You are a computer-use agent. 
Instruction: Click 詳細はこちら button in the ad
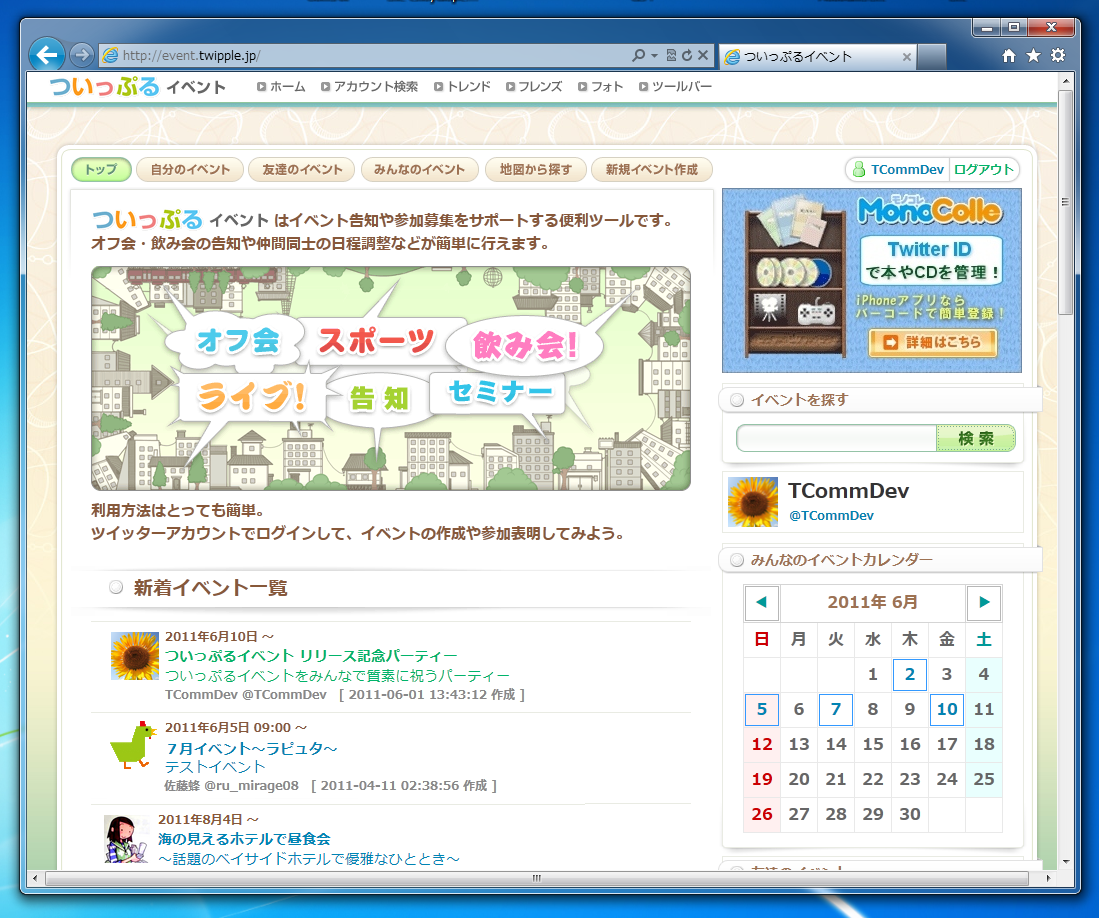pyautogui.click(x=933, y=342)
